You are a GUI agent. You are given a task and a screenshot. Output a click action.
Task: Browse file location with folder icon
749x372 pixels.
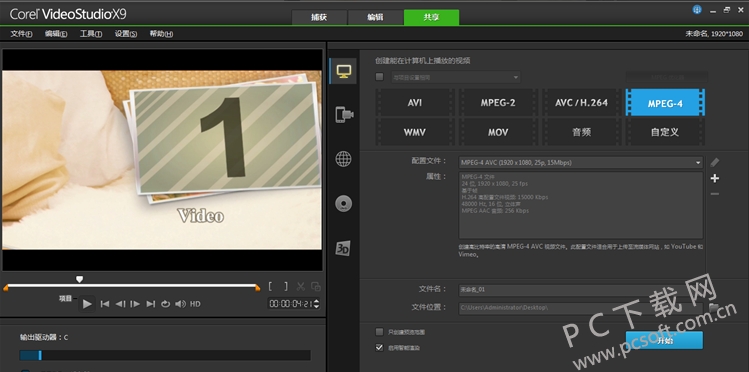714,308
